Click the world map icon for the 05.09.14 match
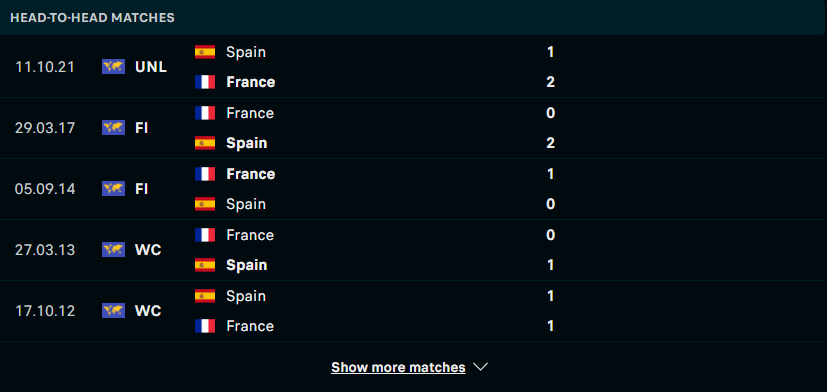The height and width of the screenshot is (392, 827). 113,189
